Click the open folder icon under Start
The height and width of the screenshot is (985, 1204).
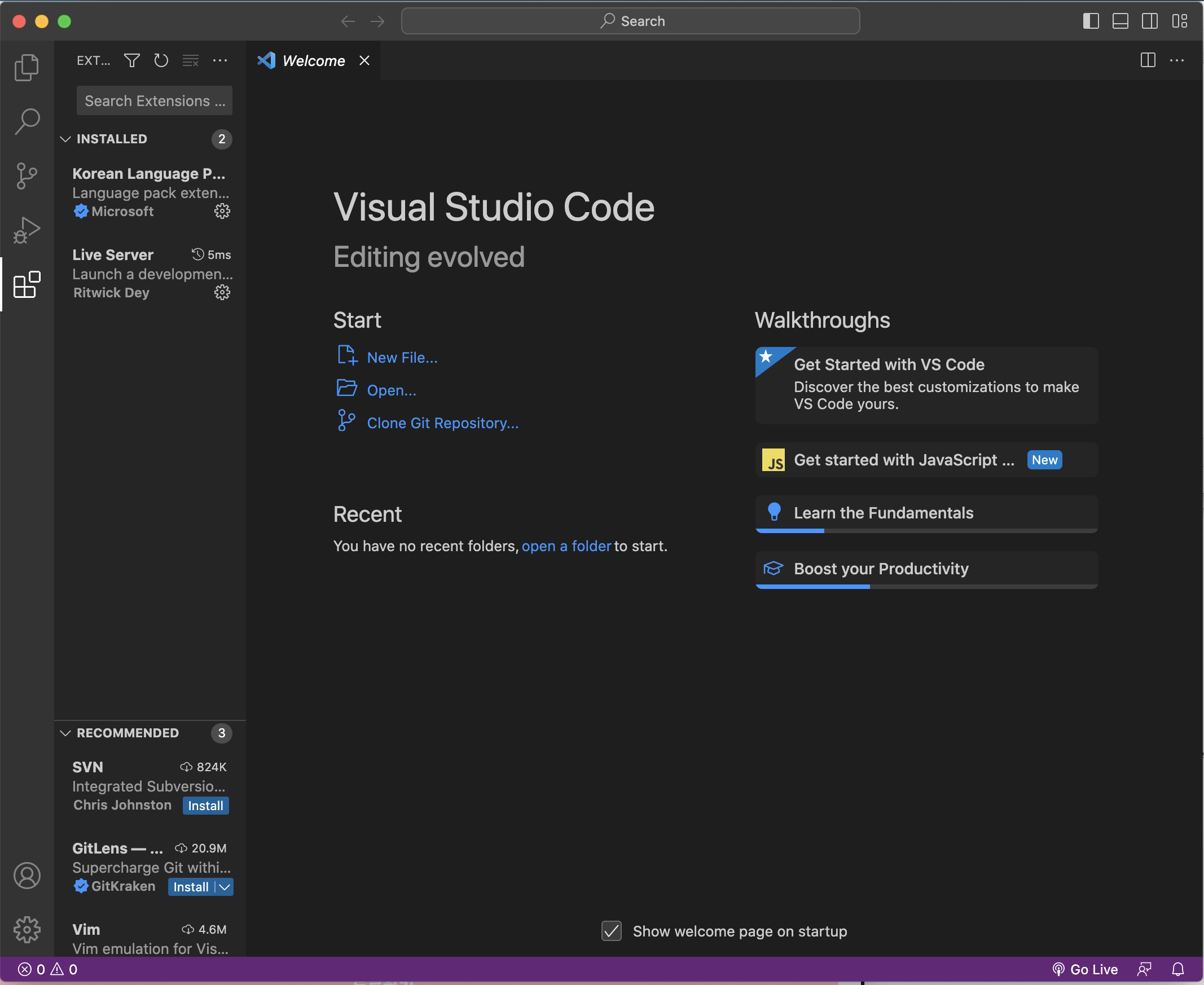(x=346, y=388)
